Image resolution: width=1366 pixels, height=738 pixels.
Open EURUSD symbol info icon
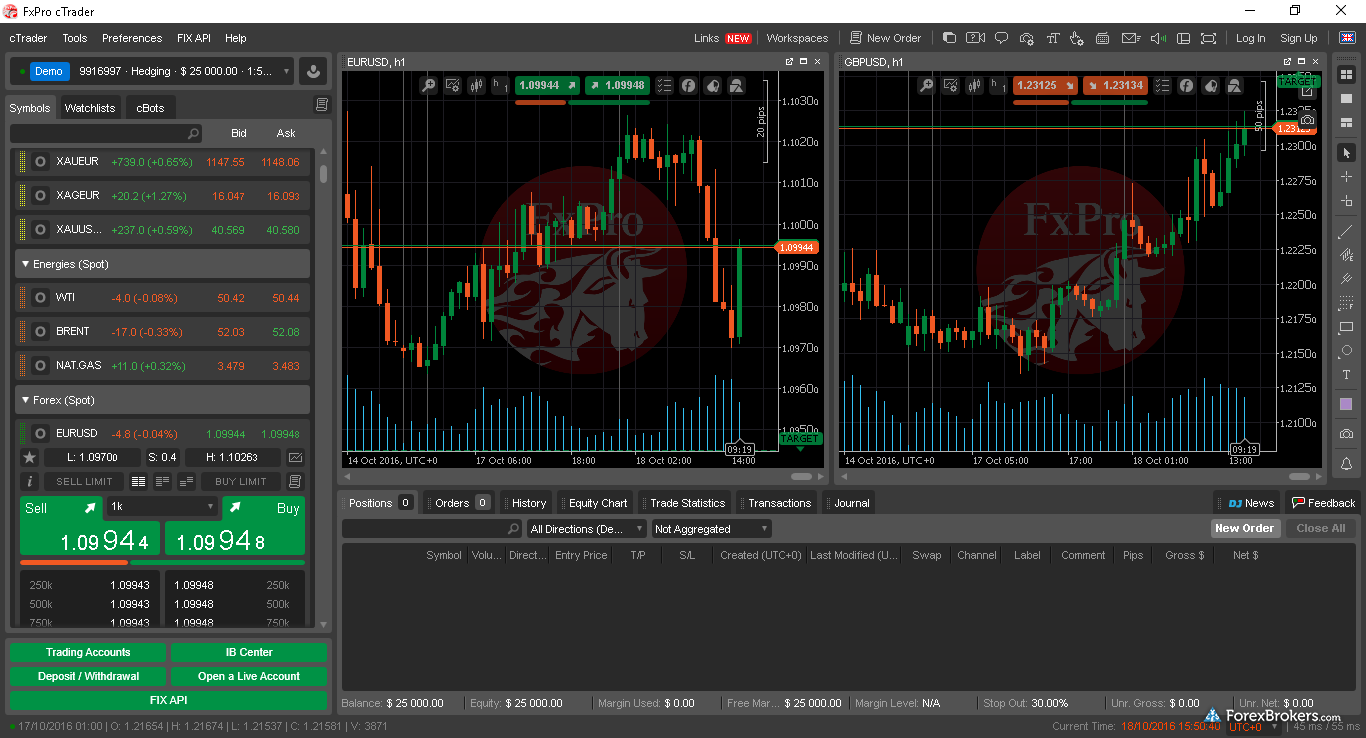point(29,482)
